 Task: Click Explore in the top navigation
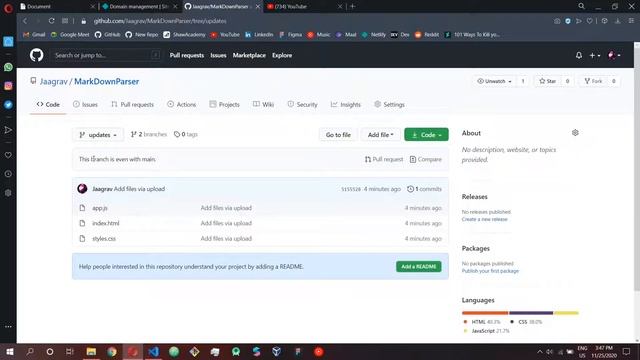point(282,55)
